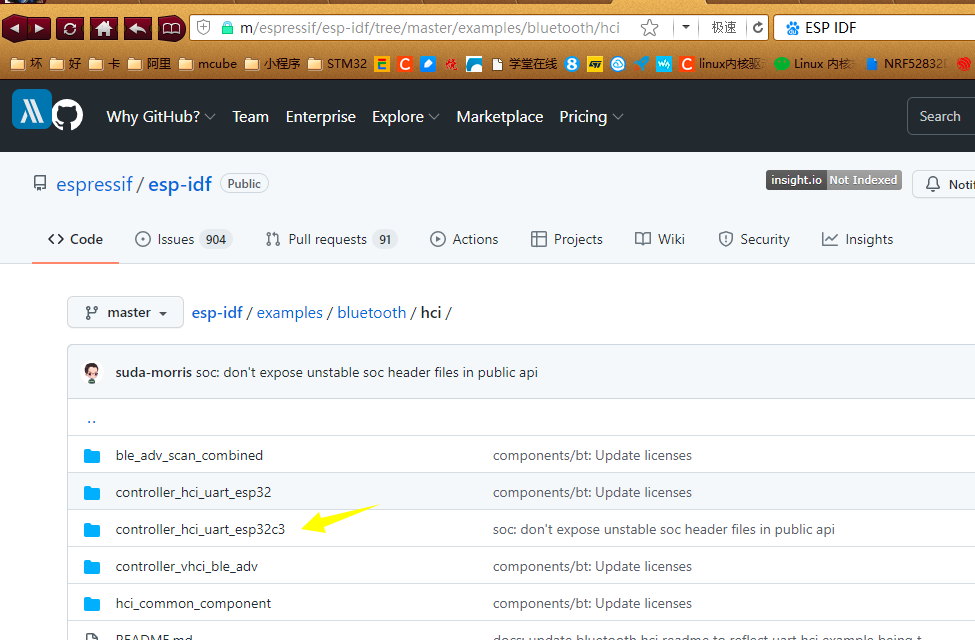Open the suda-morris author link
The width and height of the screenshot is (975, 640).
(154, 373)
